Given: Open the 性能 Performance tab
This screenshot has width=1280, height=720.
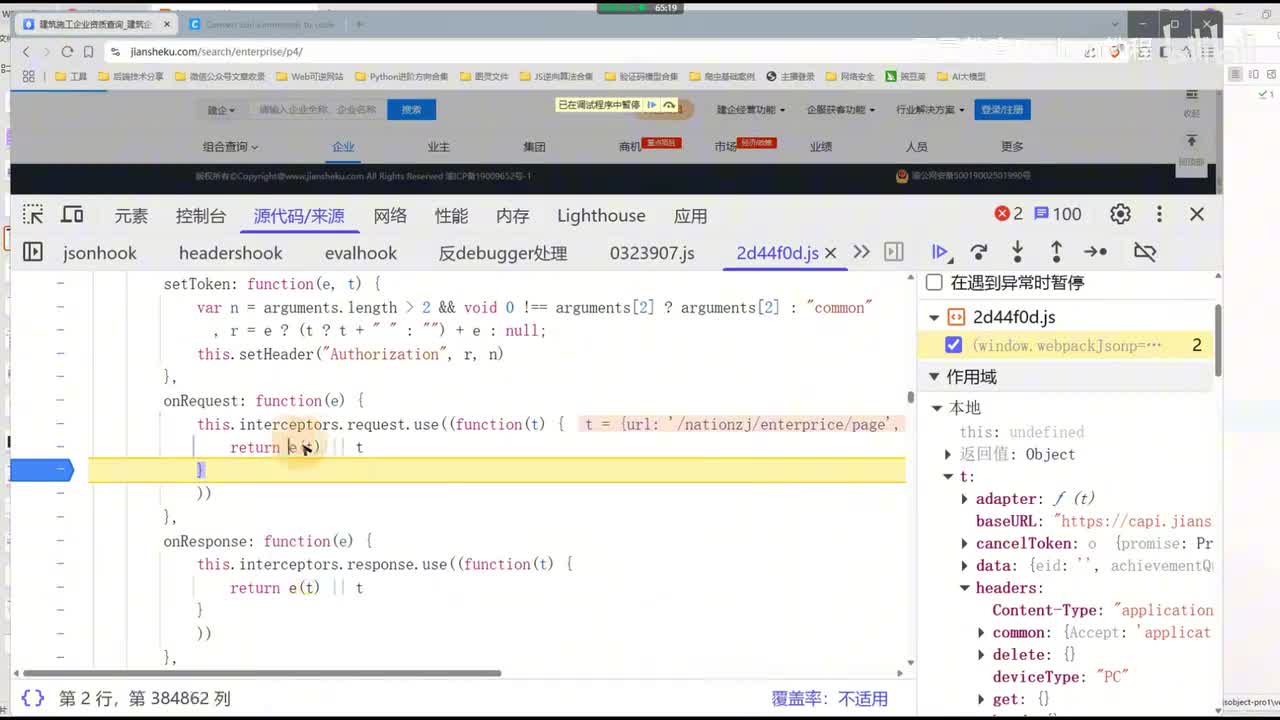Looking at the screenshot, I should point(451,216).
